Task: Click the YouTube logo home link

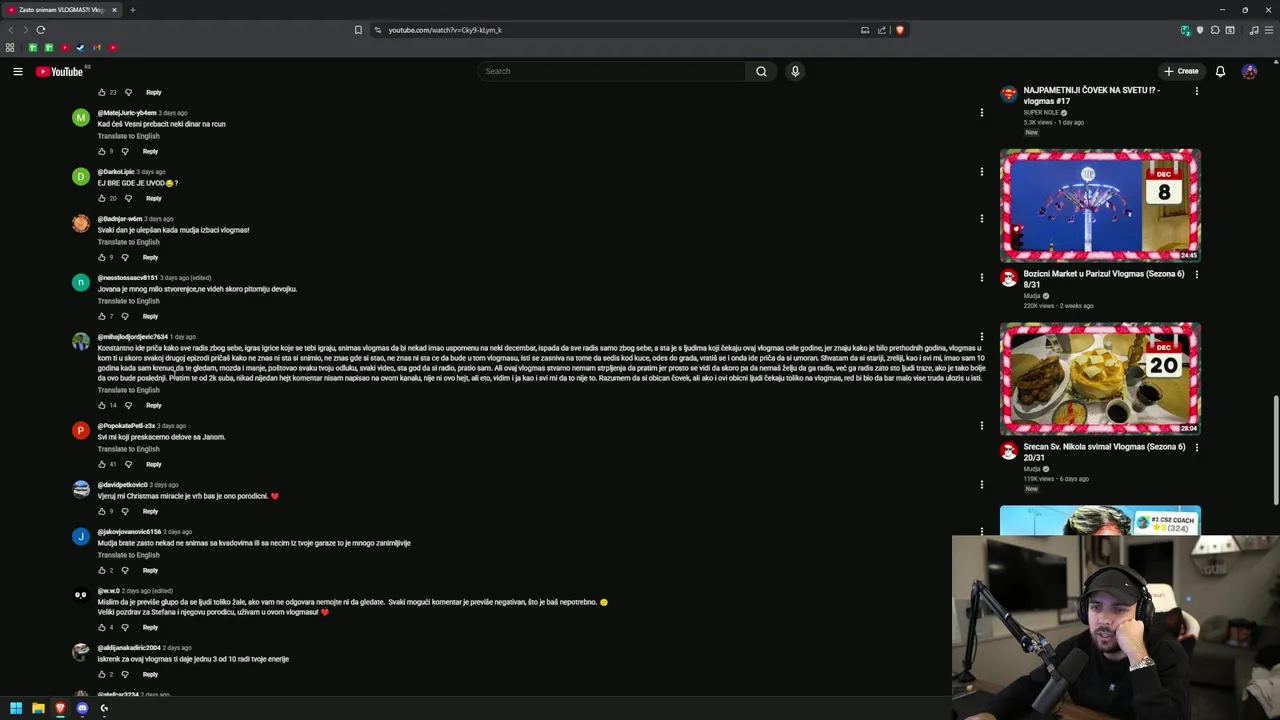Action: 60,71
